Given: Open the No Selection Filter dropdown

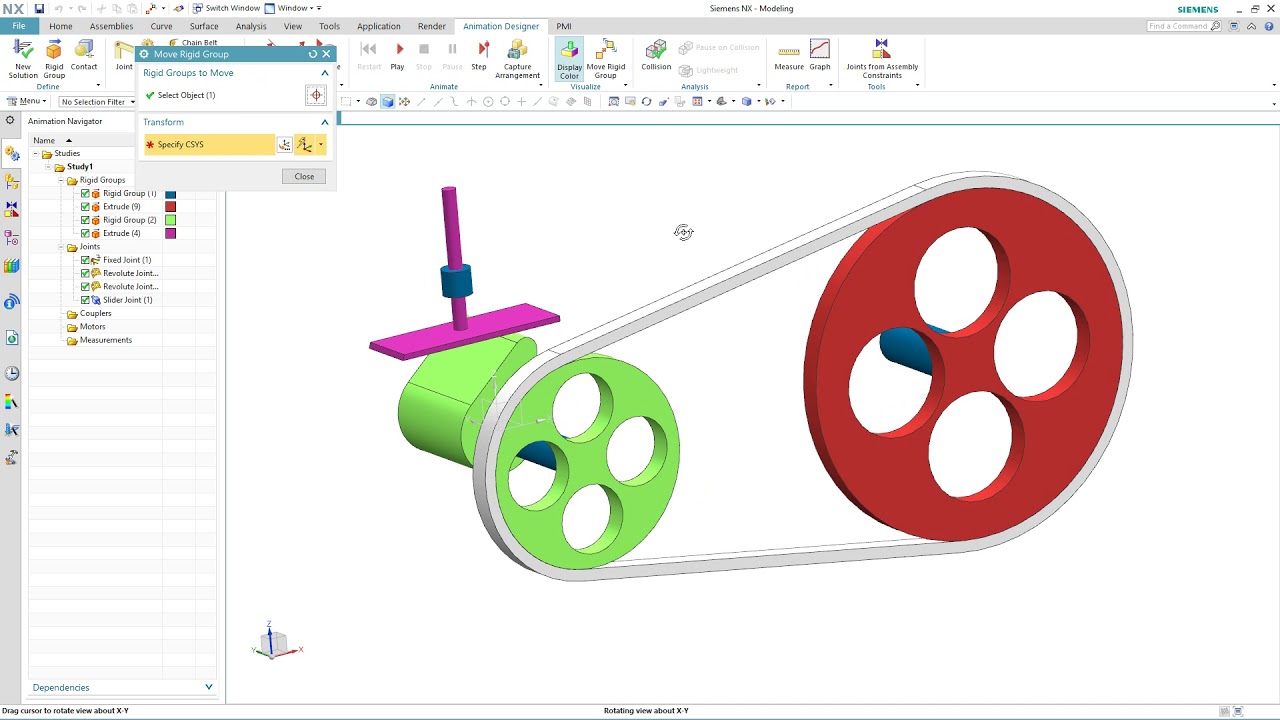Looking at the screenshot, I should [x=97, y=102].
